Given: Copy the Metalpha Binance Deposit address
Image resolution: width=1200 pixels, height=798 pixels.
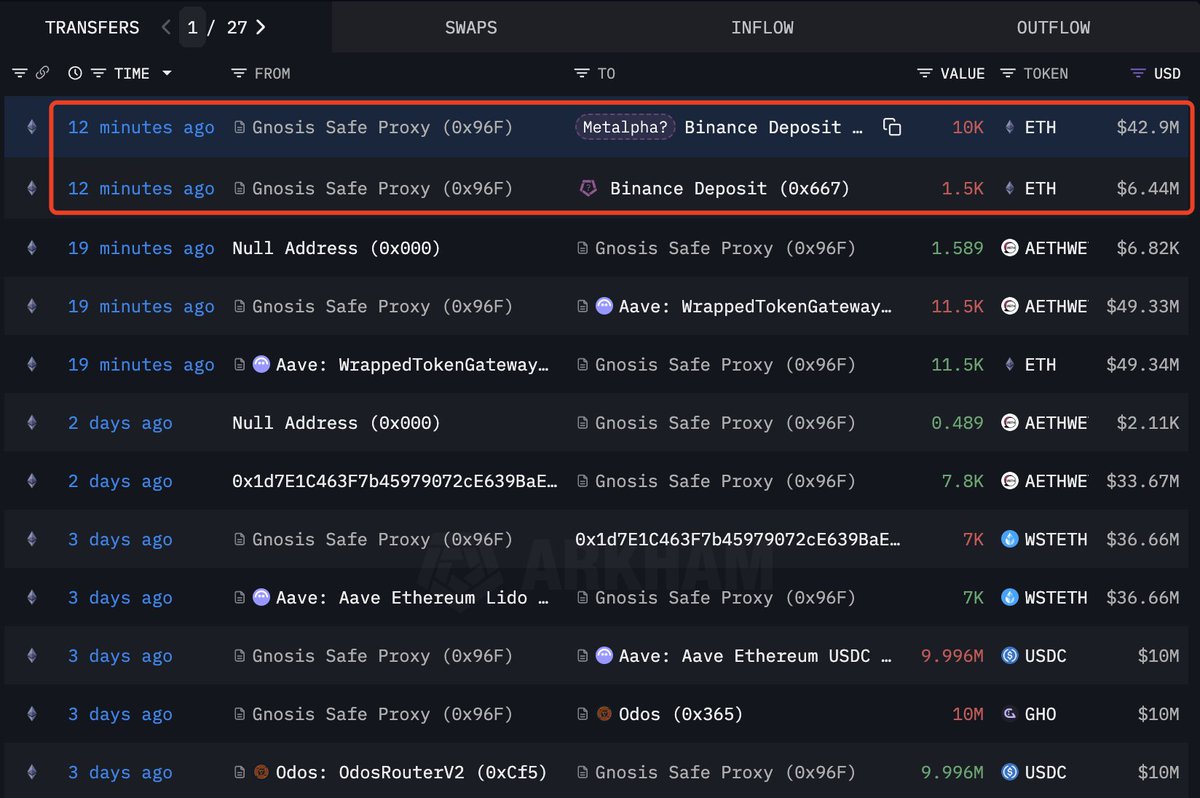Looking at the screenshot, I should point(892,127).
